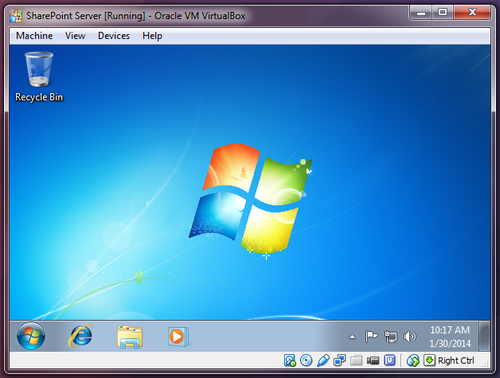Viewport: 500px width, 378px height.
Task: Click the virtualization features V icon
Action: [389, 360]
